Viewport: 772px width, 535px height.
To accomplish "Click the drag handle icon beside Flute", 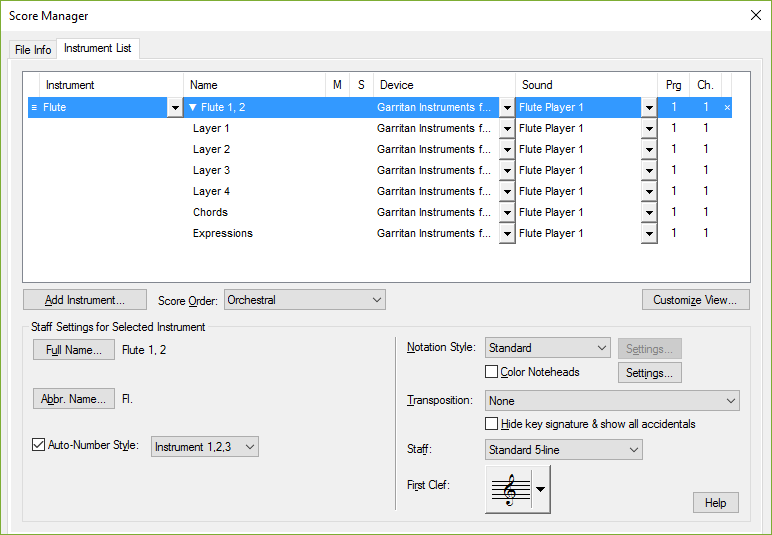I will pyautogui.click(x=34, y=107).
